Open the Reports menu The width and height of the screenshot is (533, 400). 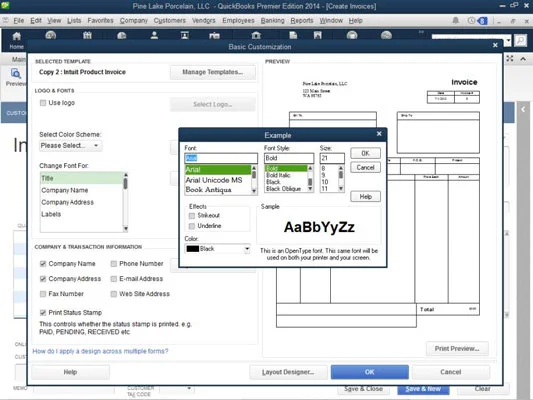point(302,20)
